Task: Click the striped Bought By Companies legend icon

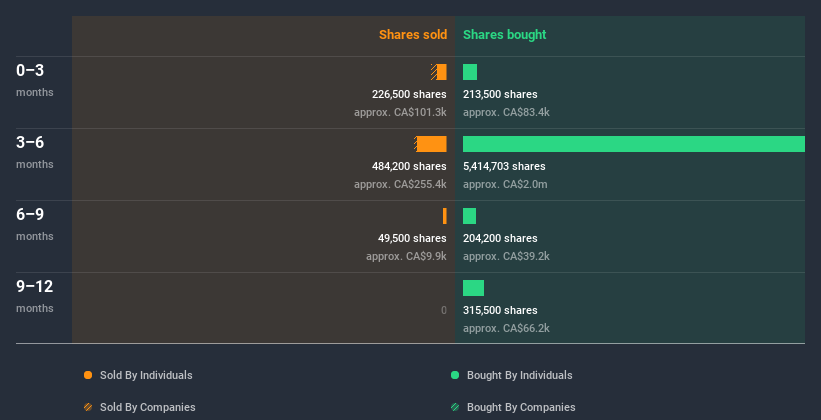Action: coord(455,407)
